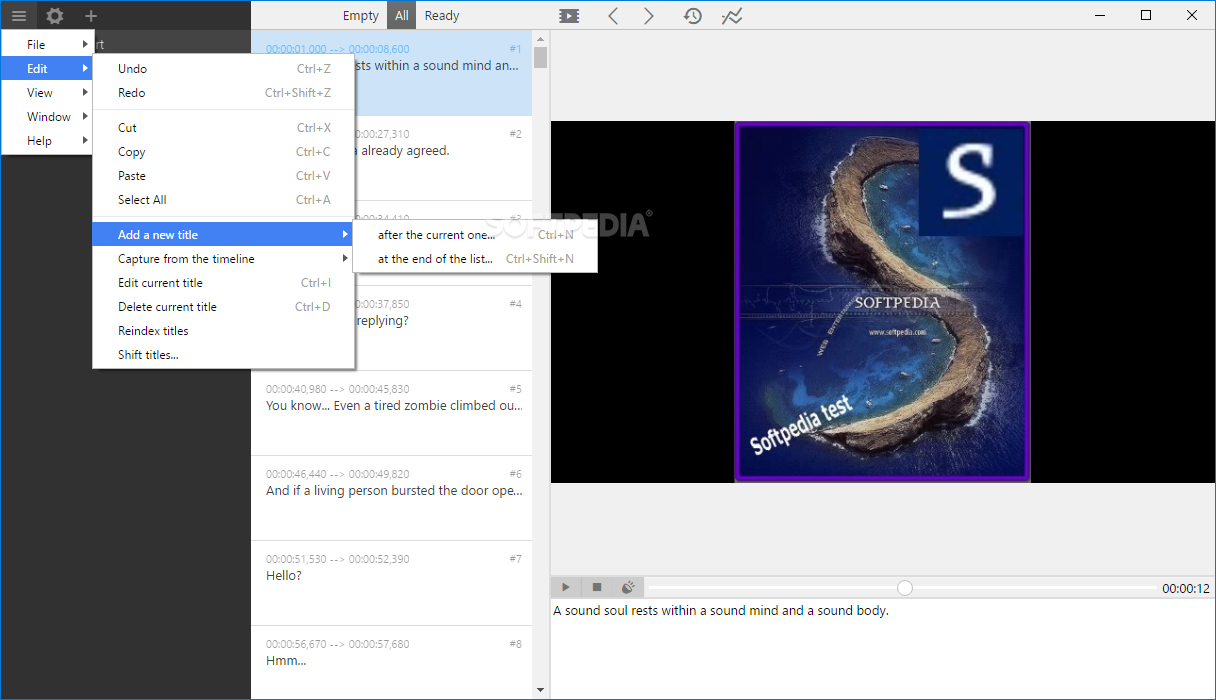Expand Capture from the timeline submenu
The width and height of the screenshot is (1216, 700).
pos(224,259)
